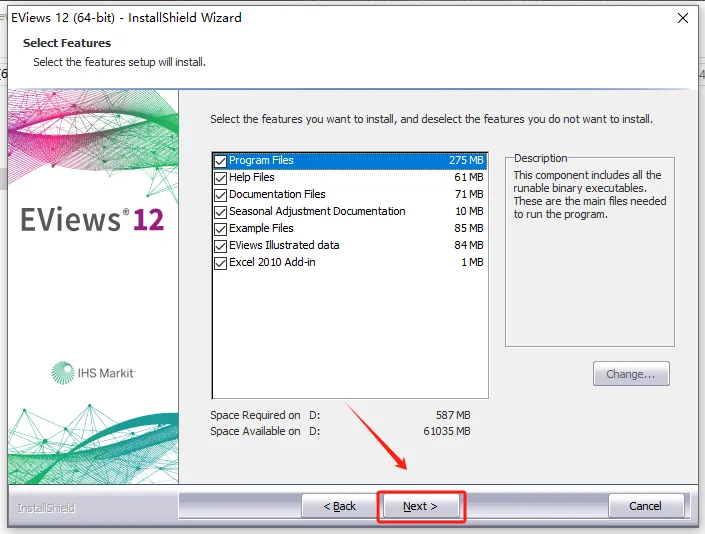Click the component description text
This screenshot has width=705, height=534.
[589, 194]
